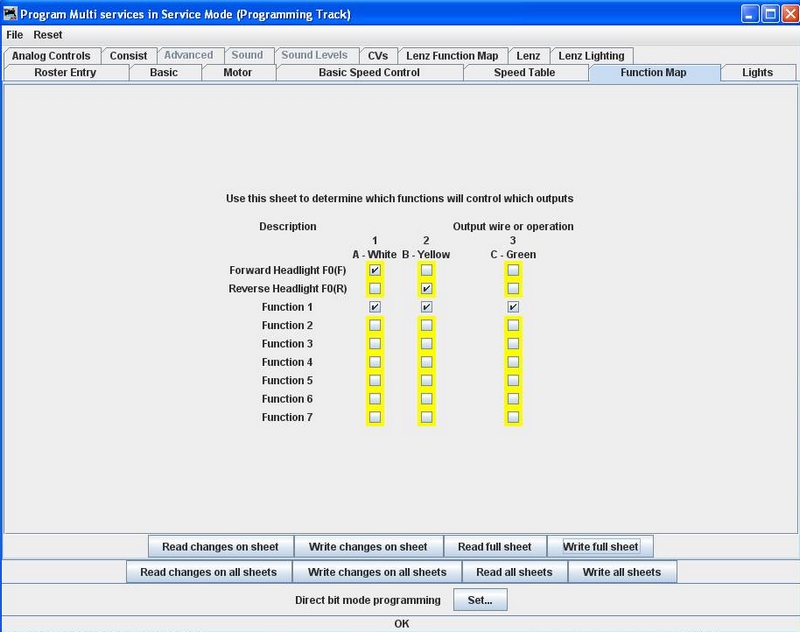This screenshot has height=632, width=800.
Task: Switch to the Consist tab
Action: click(x=128, y=56)
